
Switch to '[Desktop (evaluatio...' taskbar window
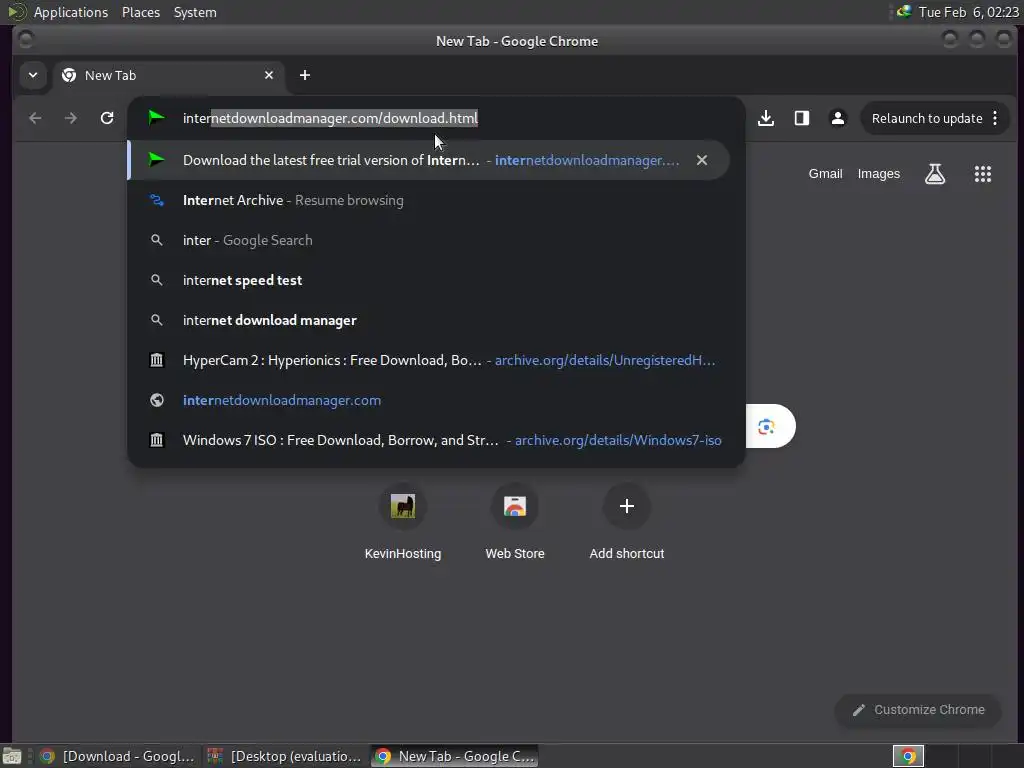click(285, 756)
